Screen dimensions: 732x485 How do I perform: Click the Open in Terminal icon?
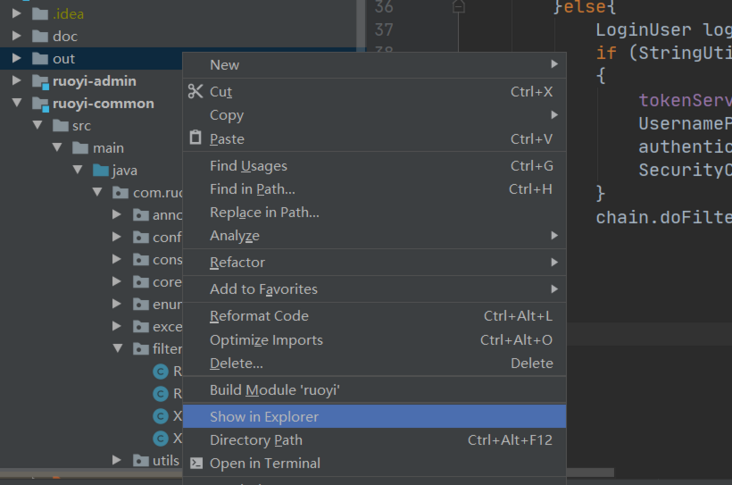pyautogui.click(x=196, y=463)
